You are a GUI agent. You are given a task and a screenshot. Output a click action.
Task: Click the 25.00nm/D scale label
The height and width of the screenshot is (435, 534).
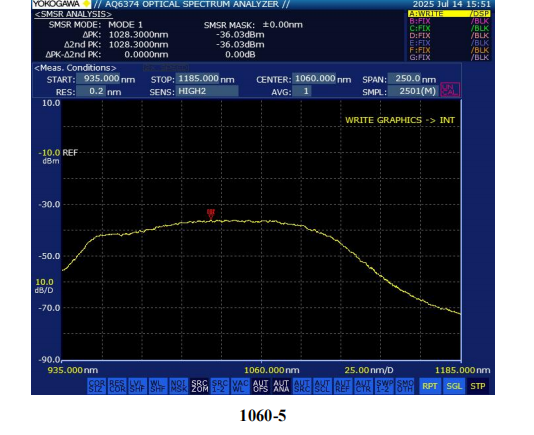[x=369, y=370]
